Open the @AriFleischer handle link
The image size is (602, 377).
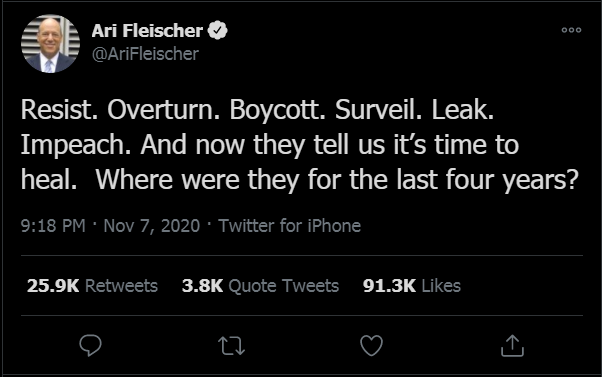tap(145, 54)
